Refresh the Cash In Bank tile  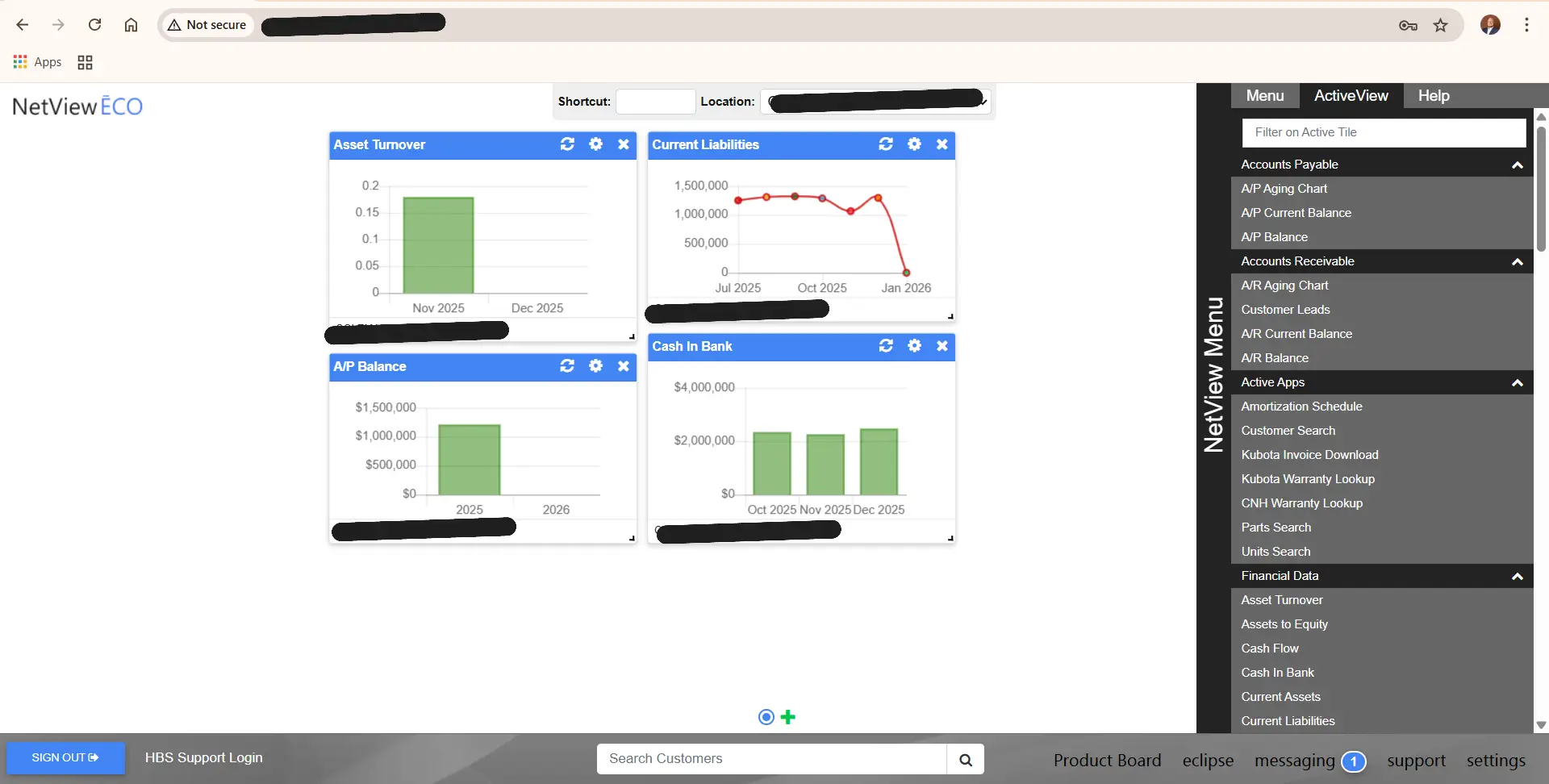(x=886, y=346)
